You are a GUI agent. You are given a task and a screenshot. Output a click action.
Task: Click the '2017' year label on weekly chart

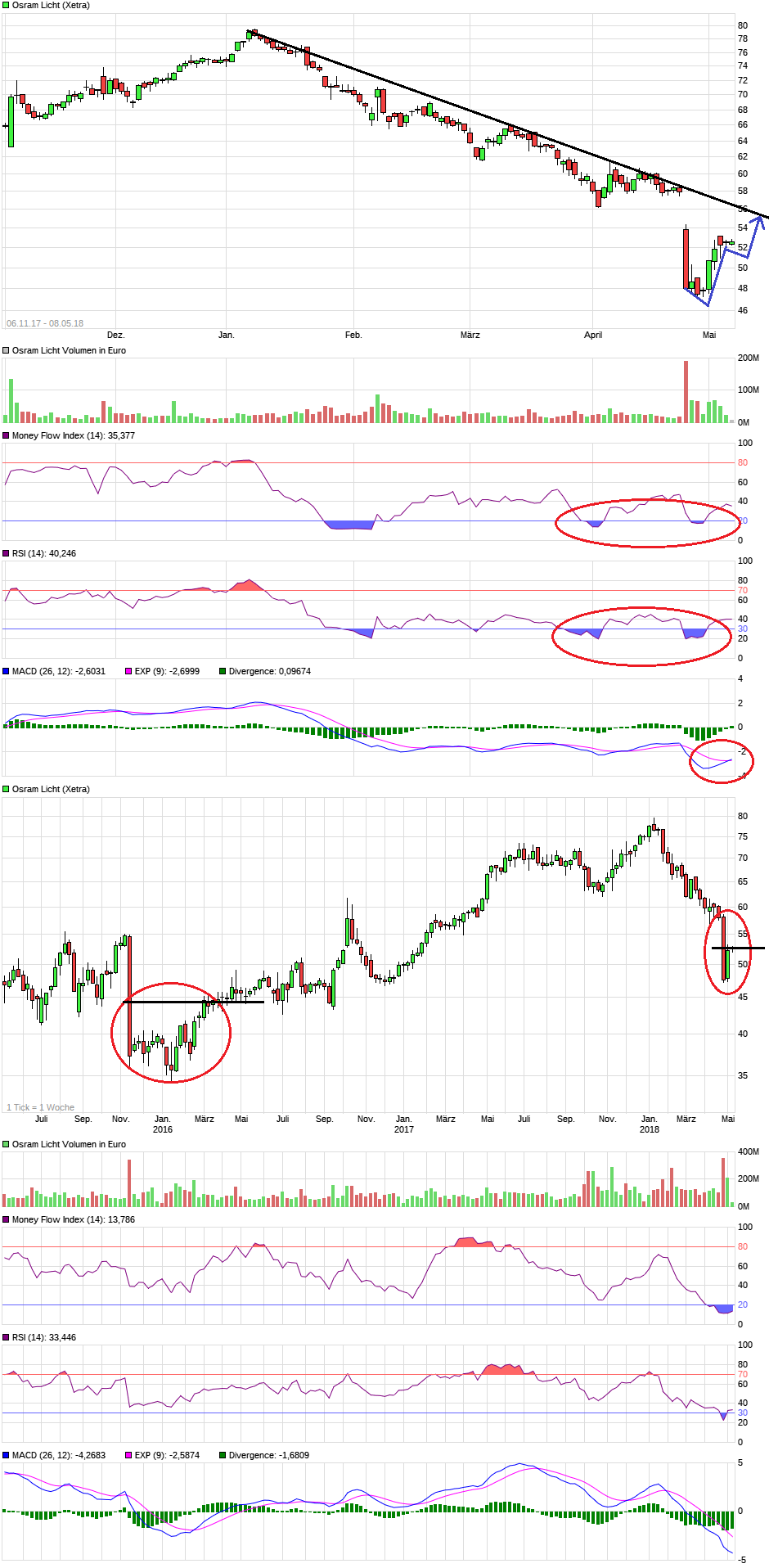(404, 1129)
